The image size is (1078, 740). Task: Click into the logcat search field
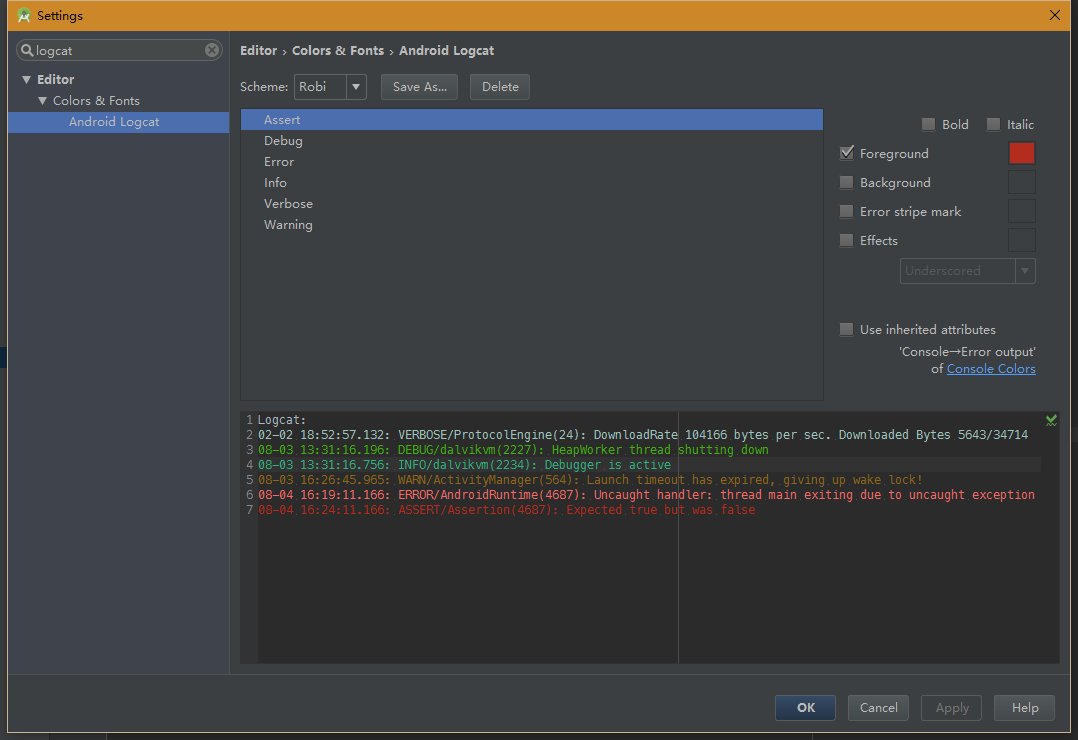[118, 50]
